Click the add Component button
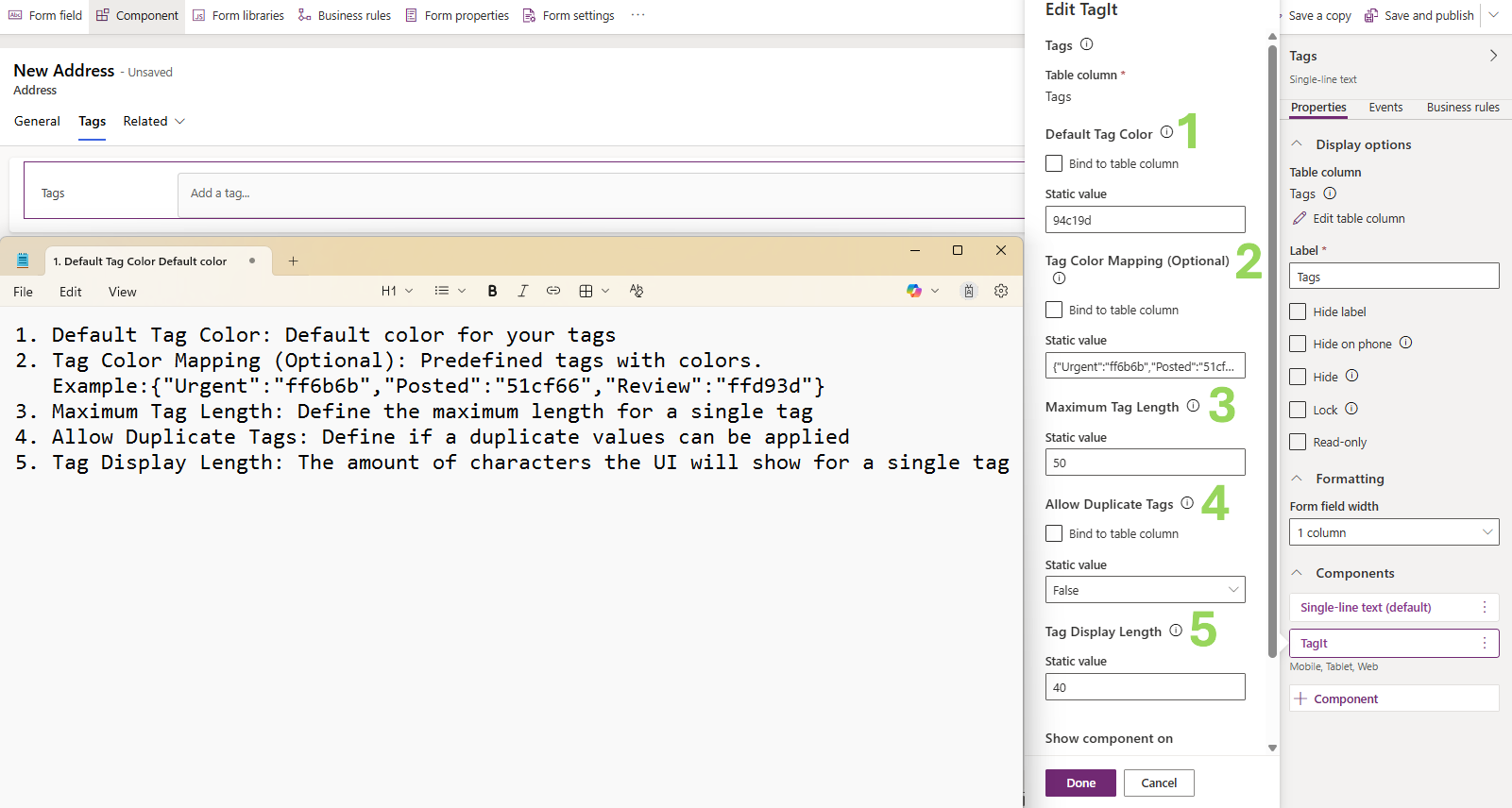The image size is (1512, 808). click(x=1394, y=699)
